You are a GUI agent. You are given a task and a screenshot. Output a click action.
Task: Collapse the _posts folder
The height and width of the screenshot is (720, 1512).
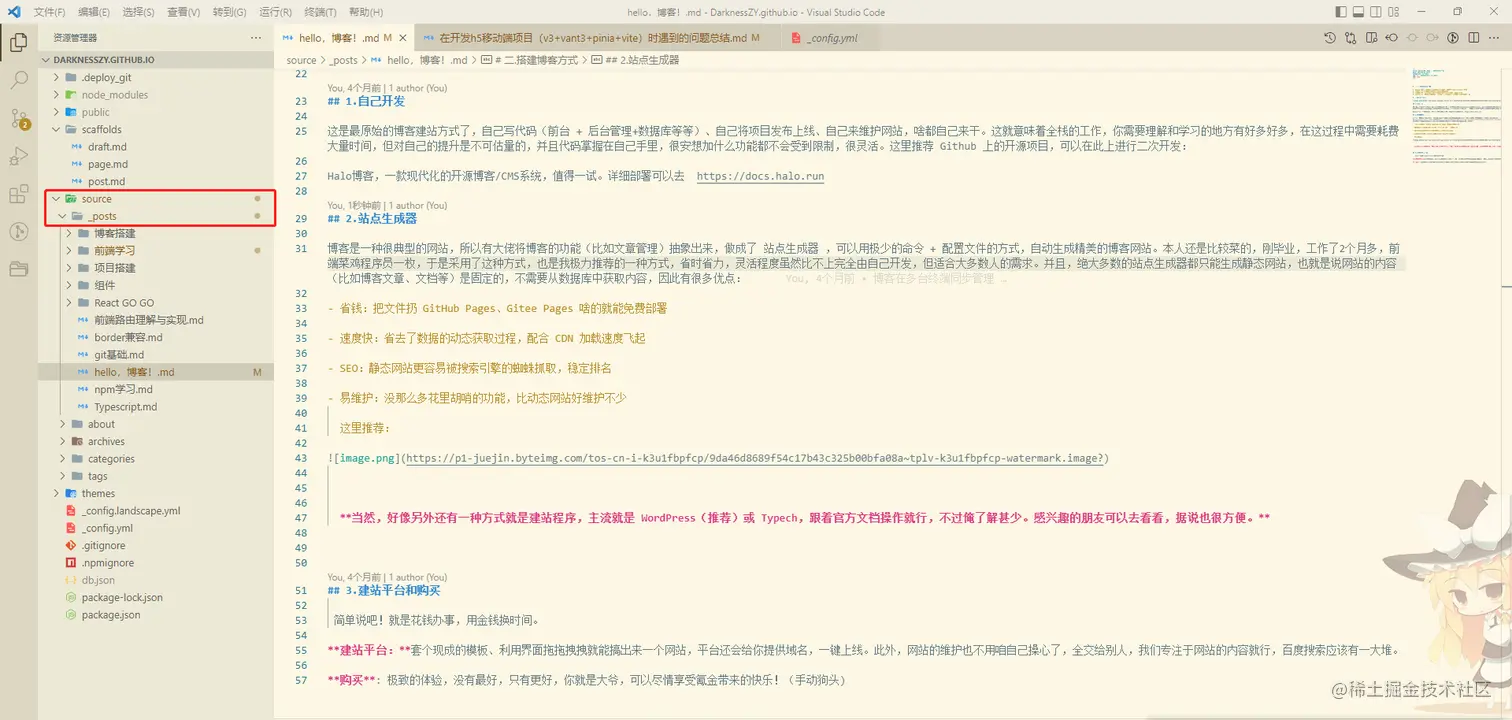(x=155, y=216)
